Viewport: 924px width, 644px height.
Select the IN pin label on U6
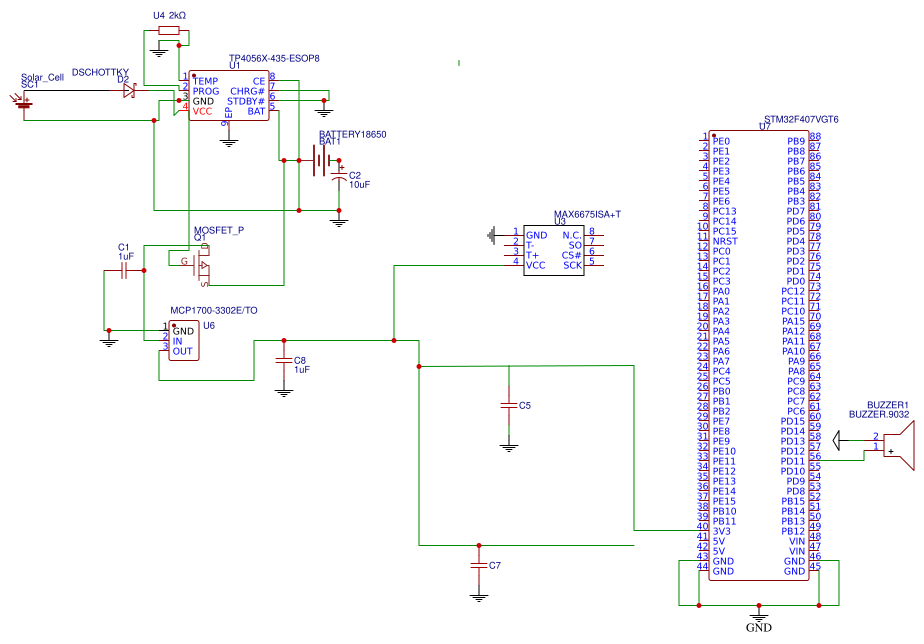[177, 341]
